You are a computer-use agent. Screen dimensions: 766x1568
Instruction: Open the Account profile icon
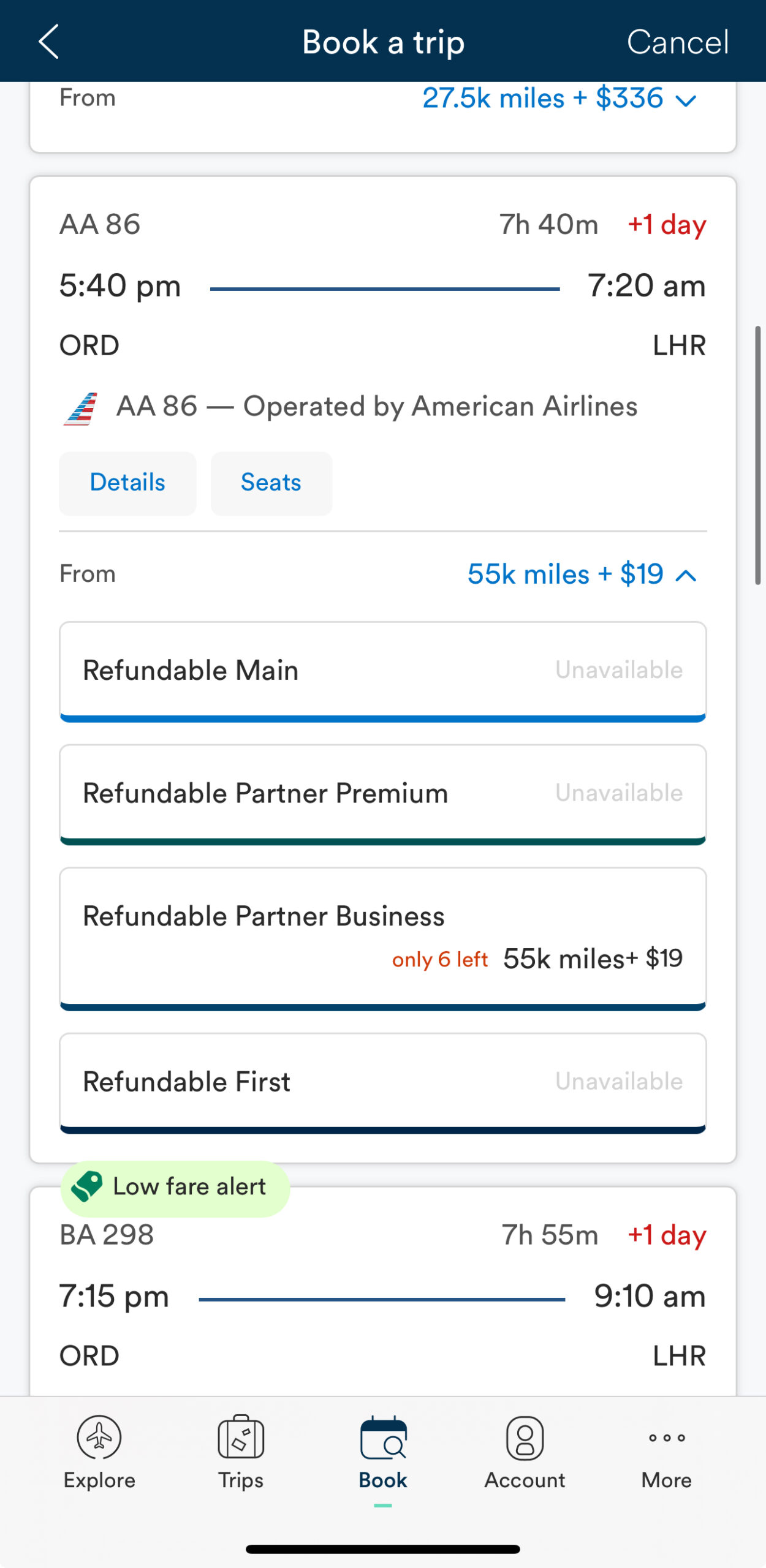(x=525, y=1437)
